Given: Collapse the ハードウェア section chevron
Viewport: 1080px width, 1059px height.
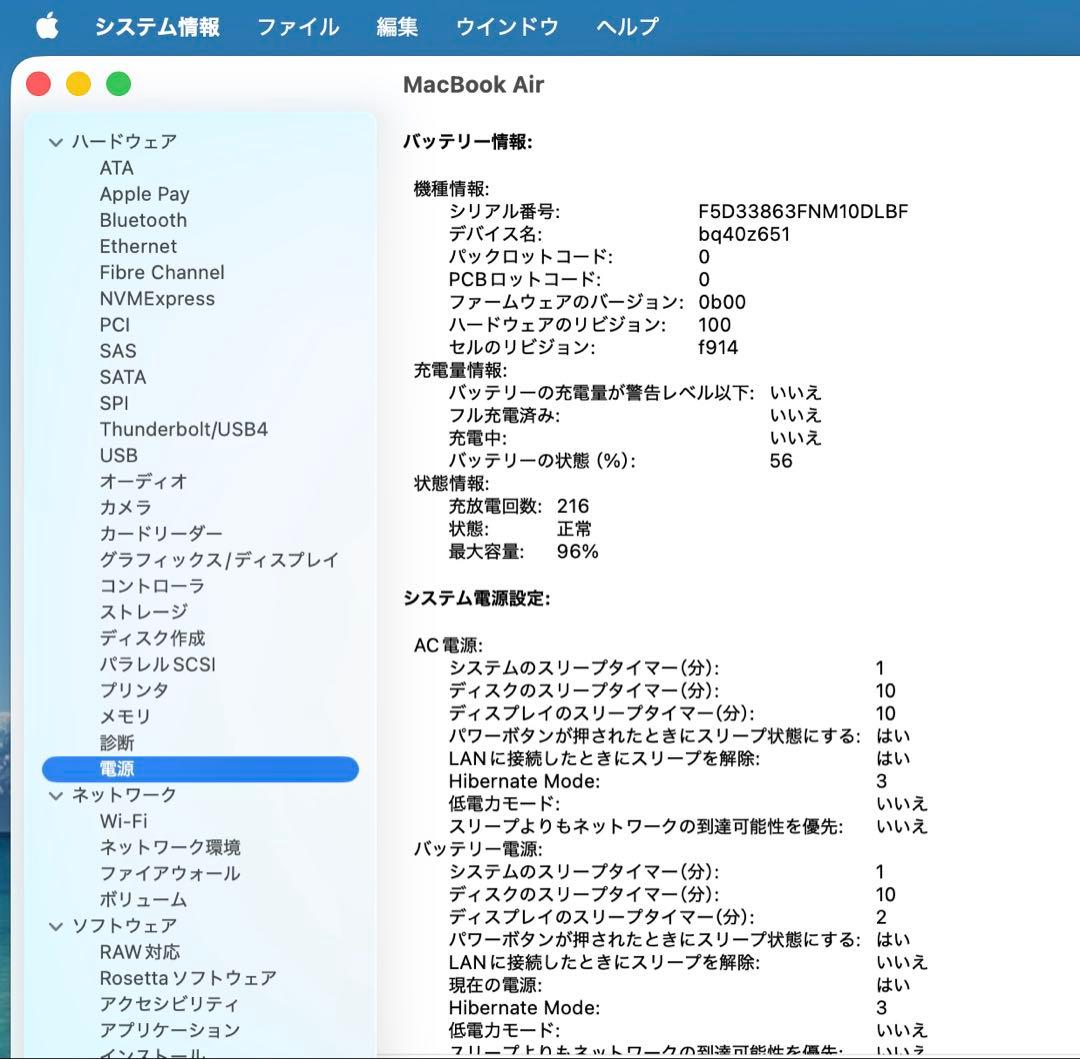Looking at the screenshot, I should click(x=56, y=143).
